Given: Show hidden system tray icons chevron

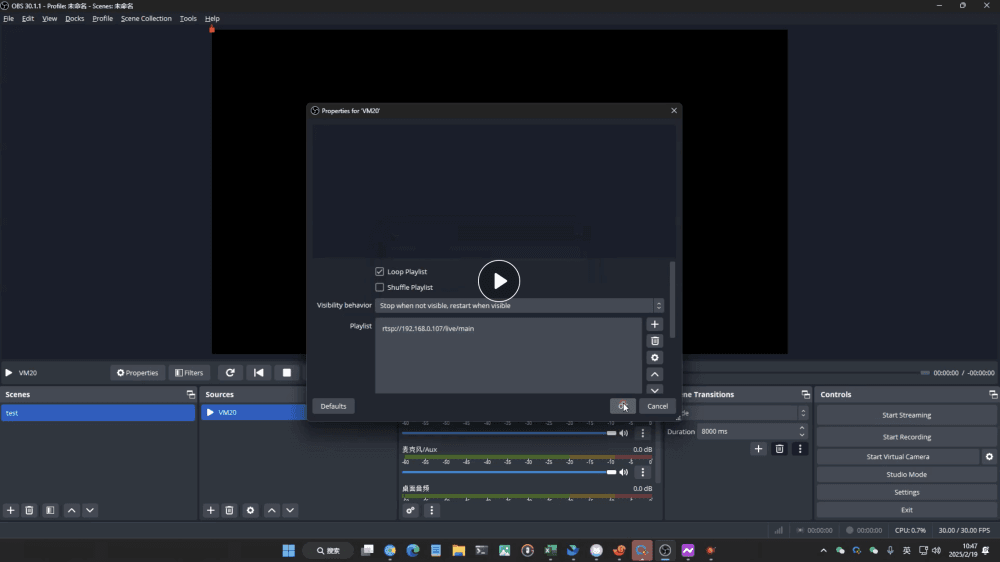Looking at the screenshot, I should click(823, 551).
